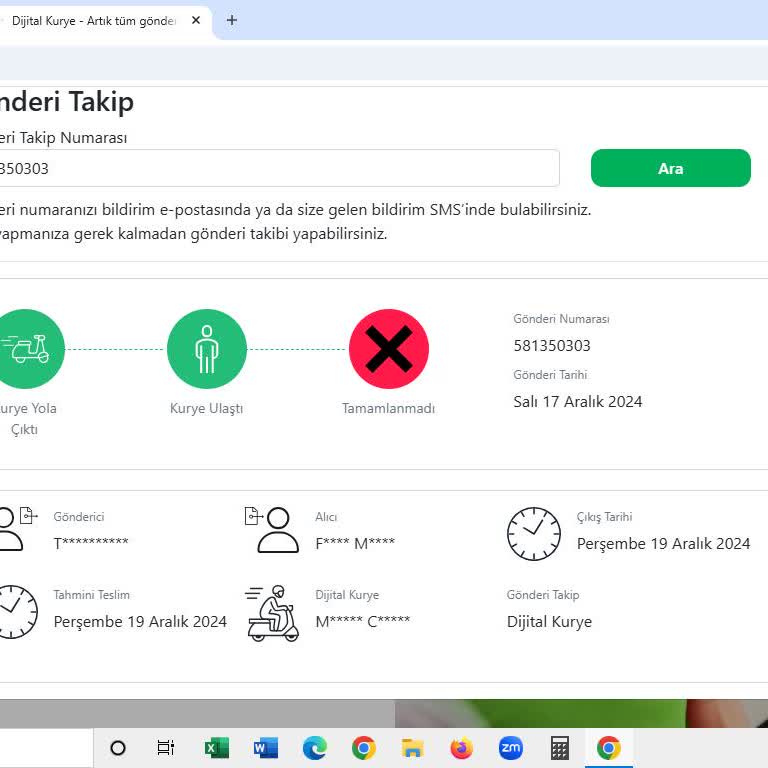Open Task View on the taskbar
Image resolution: width=768 pixels, height=768 pixels.
click(166, 748)
